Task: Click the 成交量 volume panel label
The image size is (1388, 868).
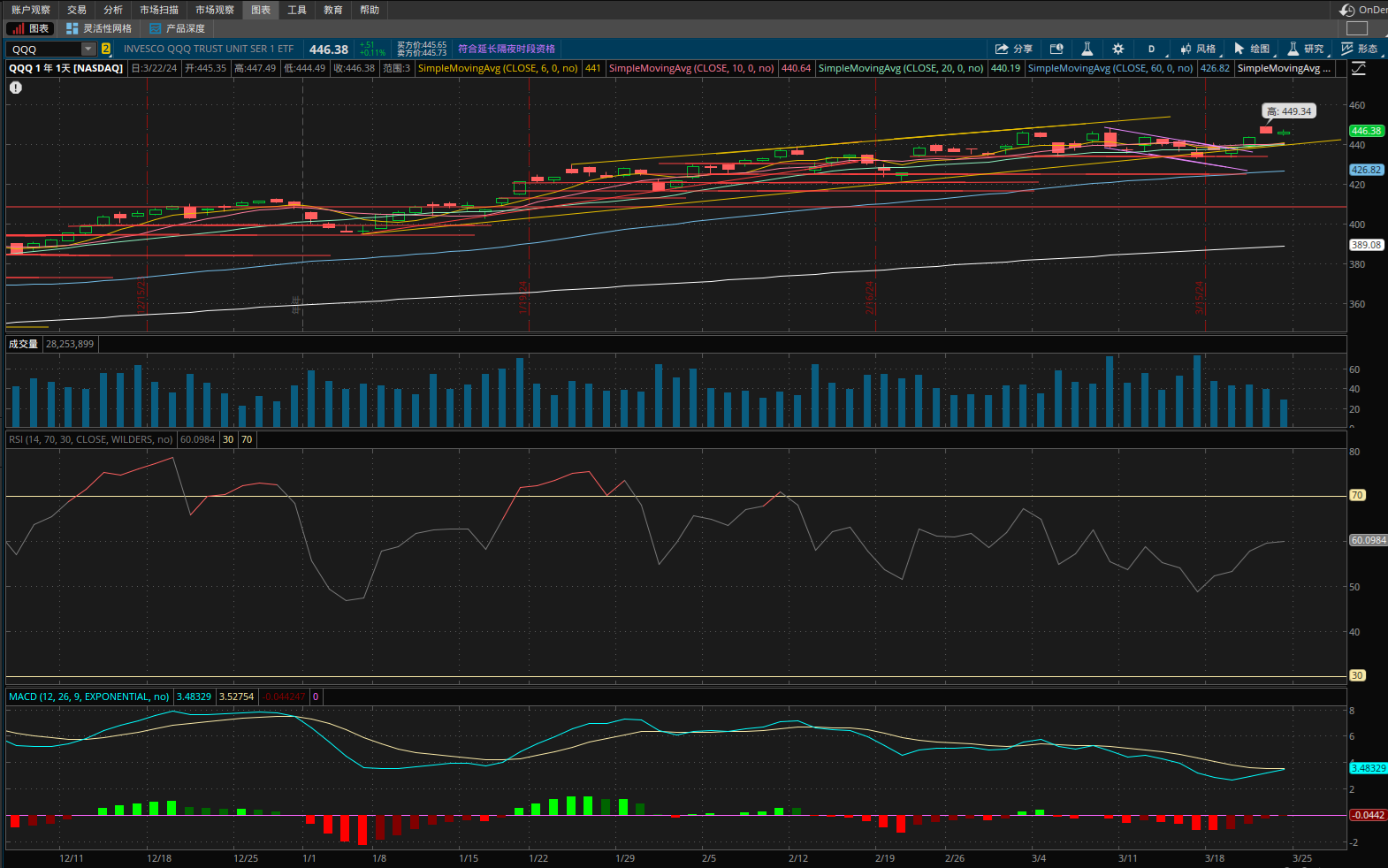Action: (x=23, y=344)
